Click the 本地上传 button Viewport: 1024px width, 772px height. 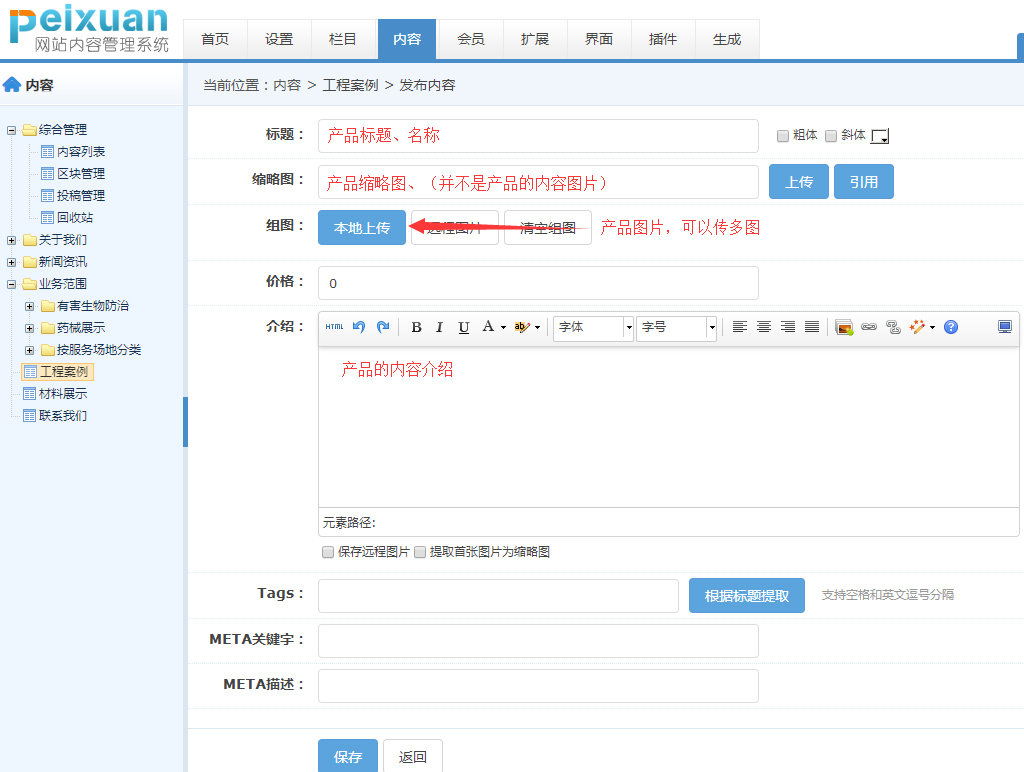coord(362,228)
